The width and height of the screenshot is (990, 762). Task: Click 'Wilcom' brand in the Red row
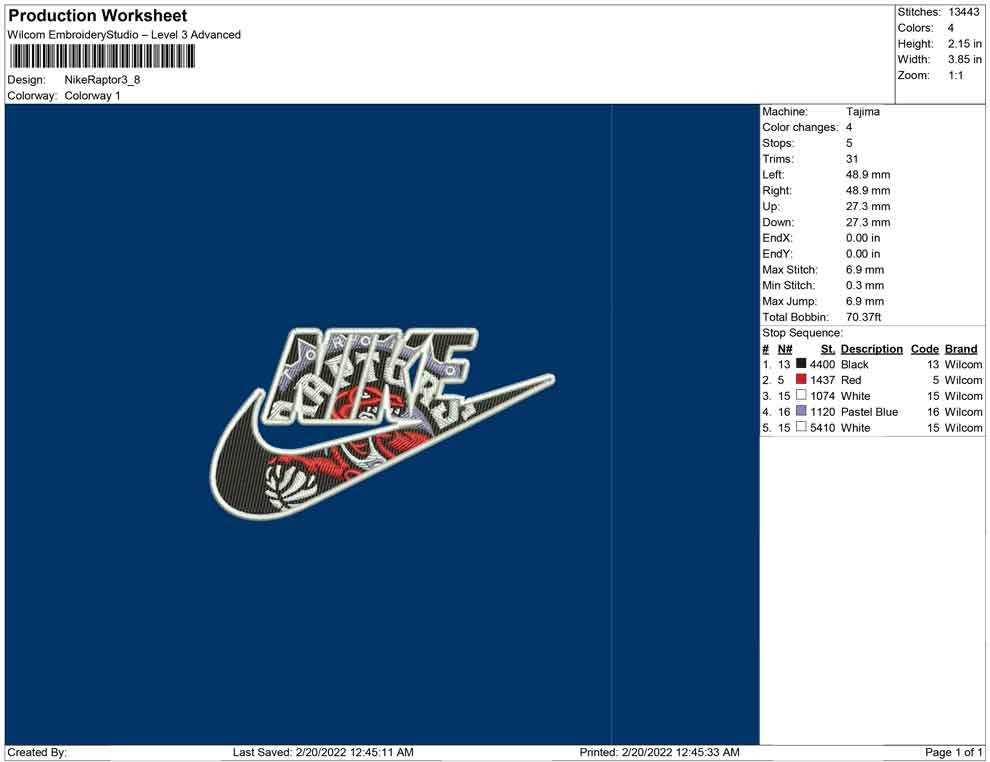pyautogui.click(x=963, y=380)
